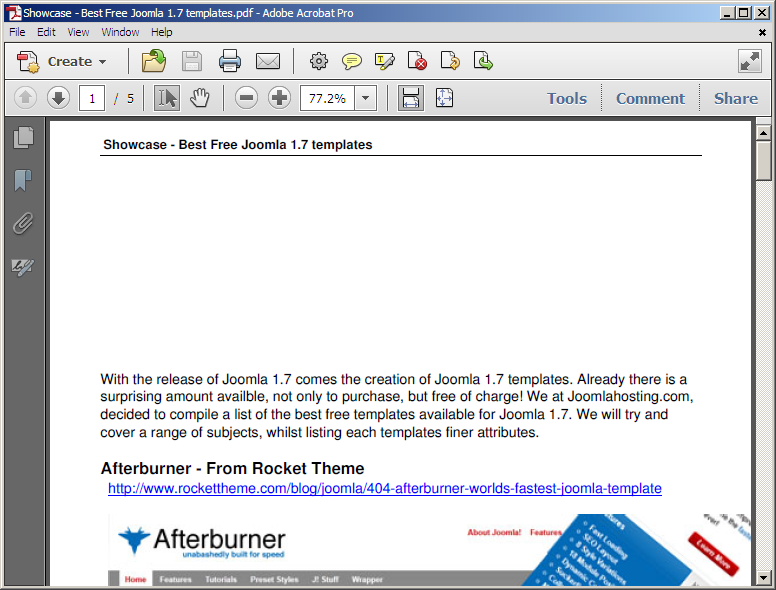776x590 pixels.
Task: Zoom in with plus button
Action: [279, 98]
